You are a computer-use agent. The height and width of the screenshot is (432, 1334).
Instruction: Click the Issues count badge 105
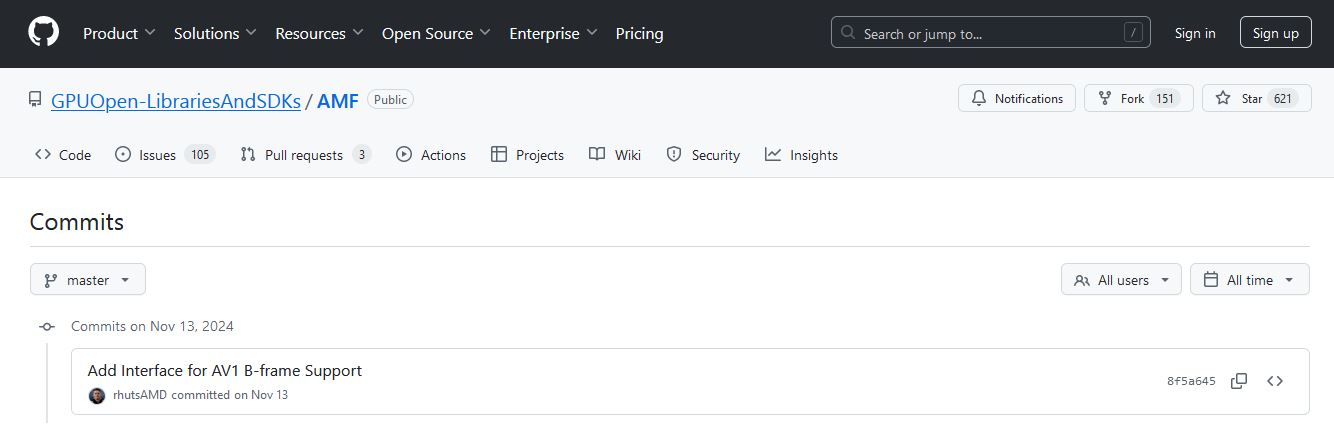[200, 155]
